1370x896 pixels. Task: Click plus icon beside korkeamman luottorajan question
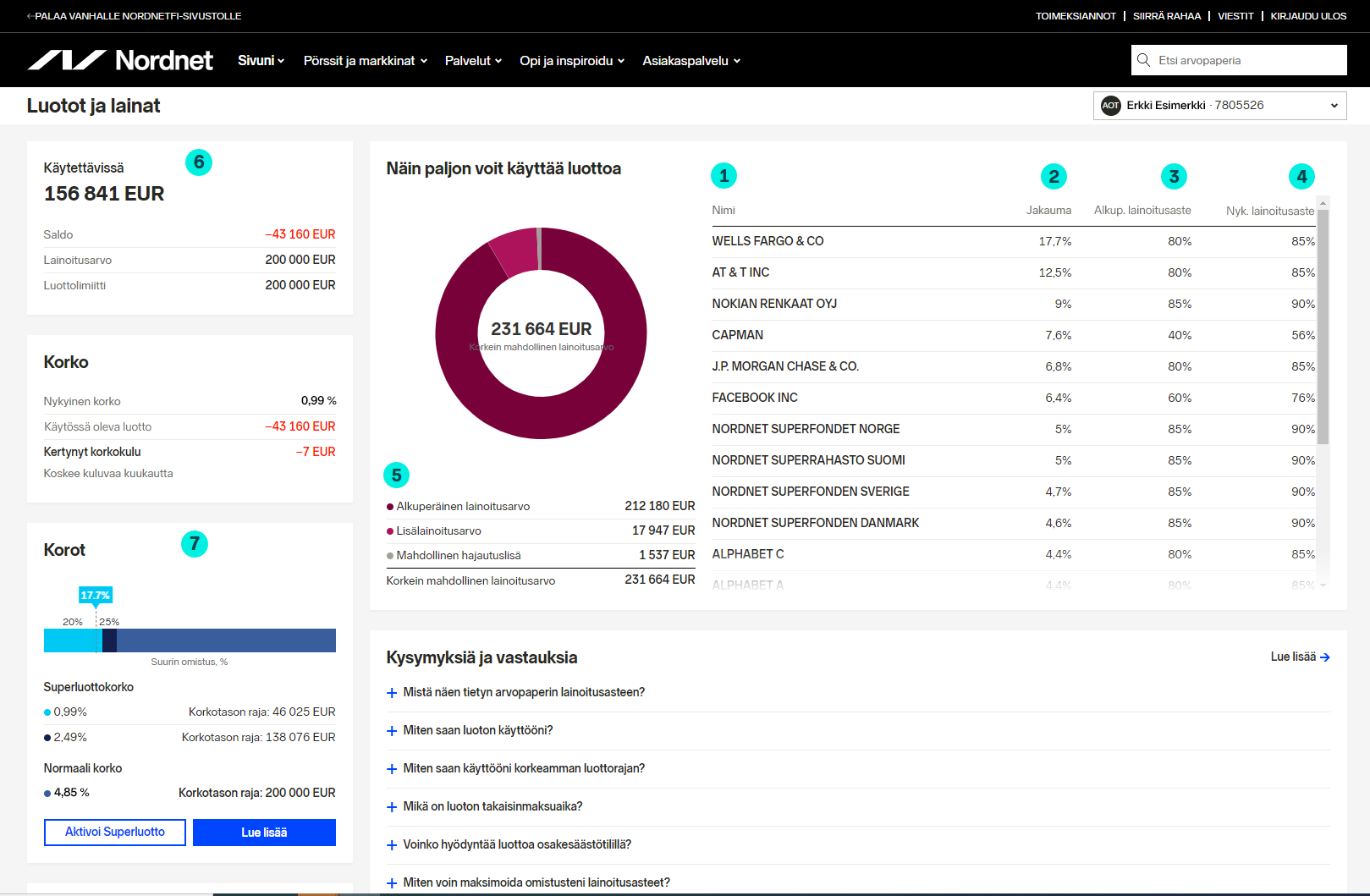click(392, 769)
